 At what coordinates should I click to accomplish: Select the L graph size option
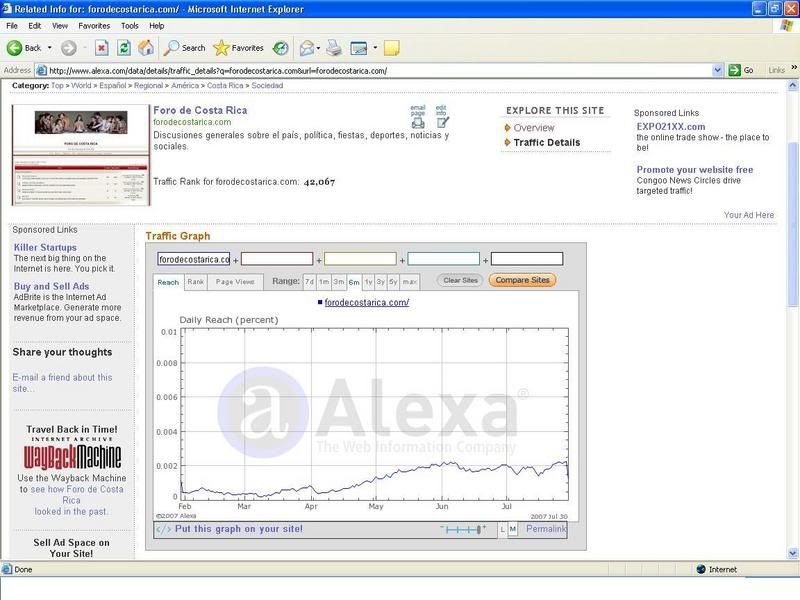(x=503, y=530)
